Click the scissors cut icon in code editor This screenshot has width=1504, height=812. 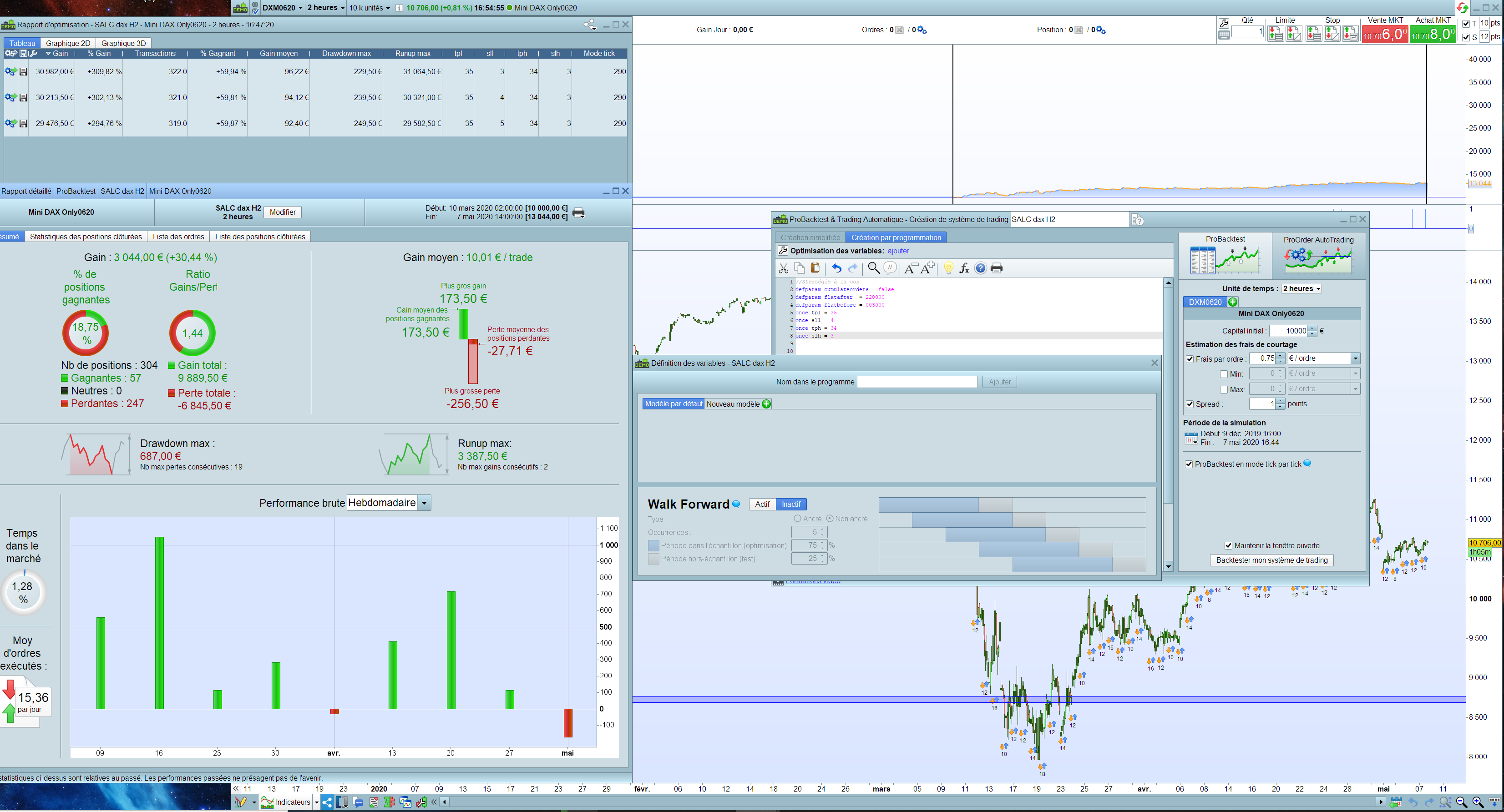[x=784, y=268]
